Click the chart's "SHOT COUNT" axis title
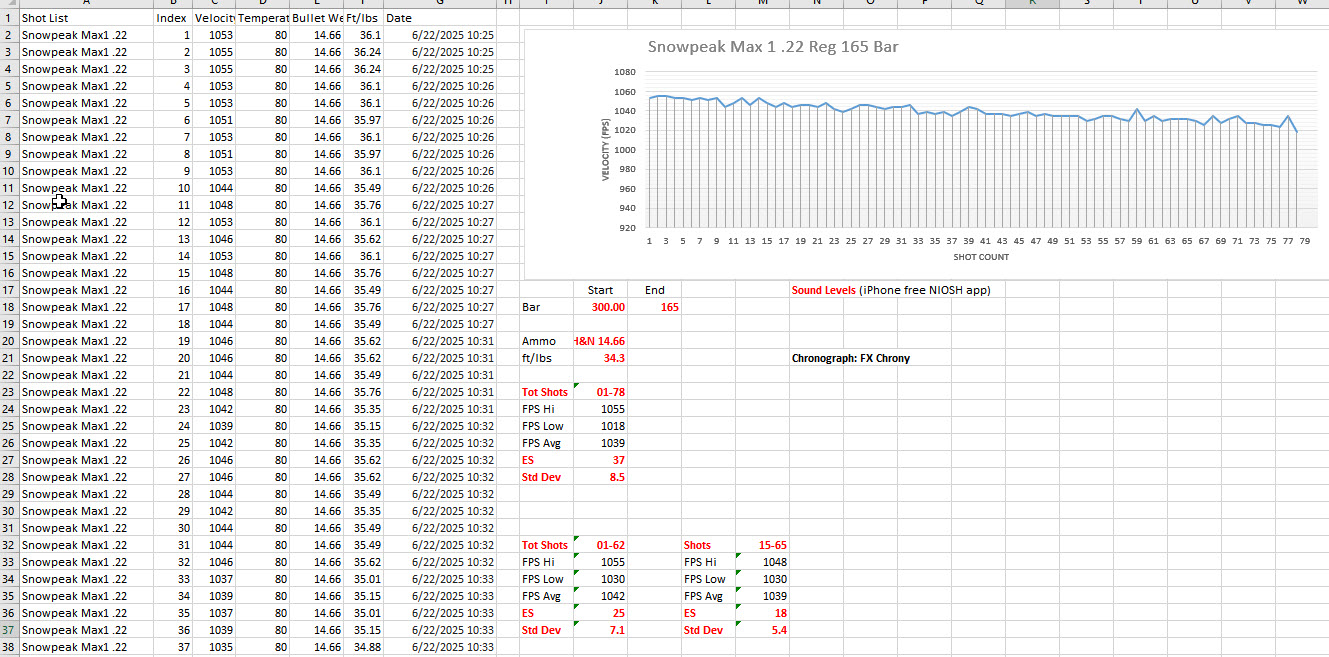Image resolution: width=1329 pixels, height=657 pixels. pyautogui.click(x=980, y=257)
